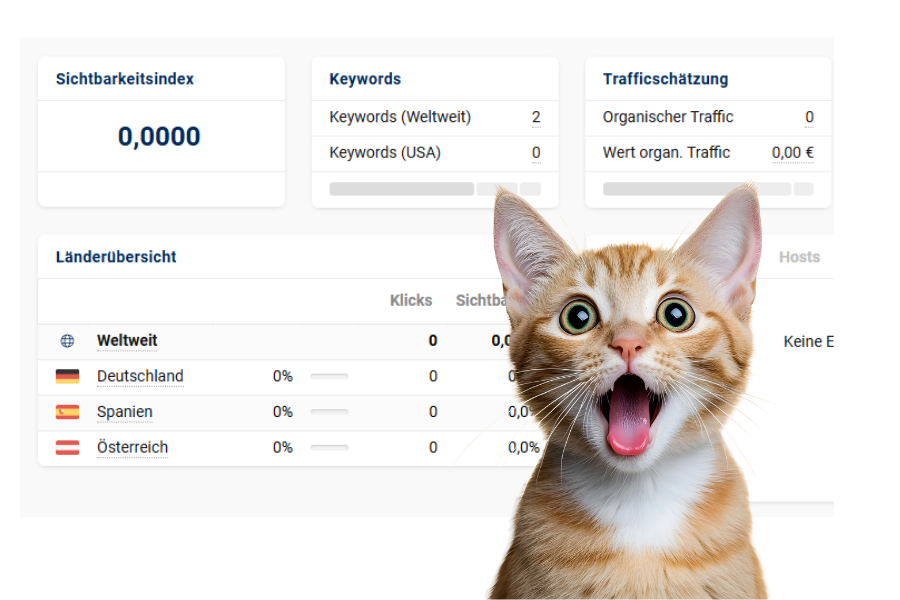Click the Deutschland flag icon

[67, 377]
